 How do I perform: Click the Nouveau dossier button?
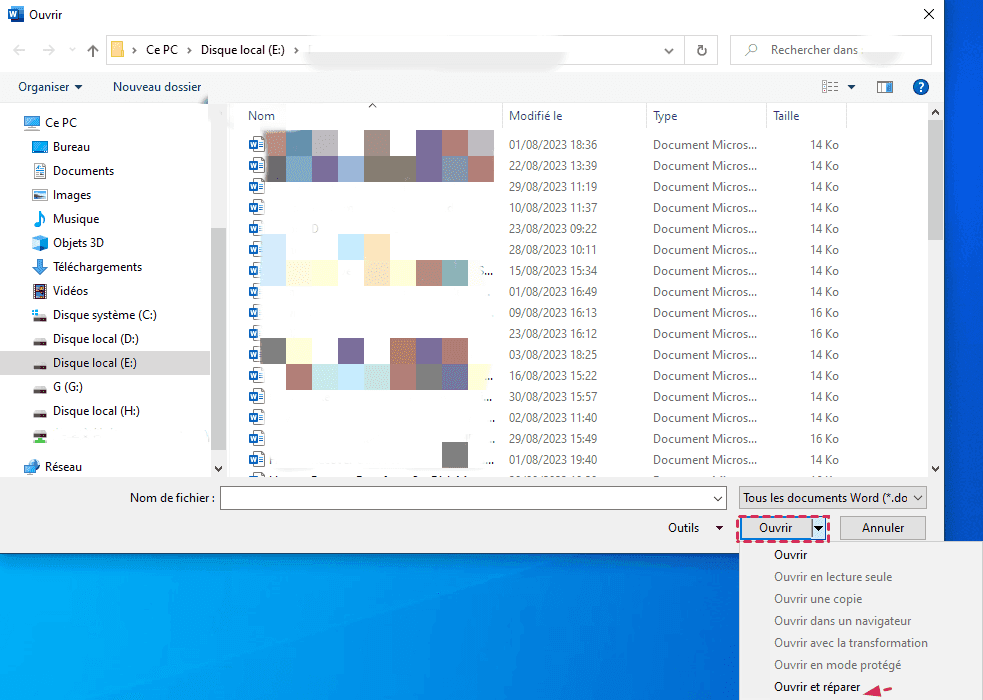[x=157, y=87]
